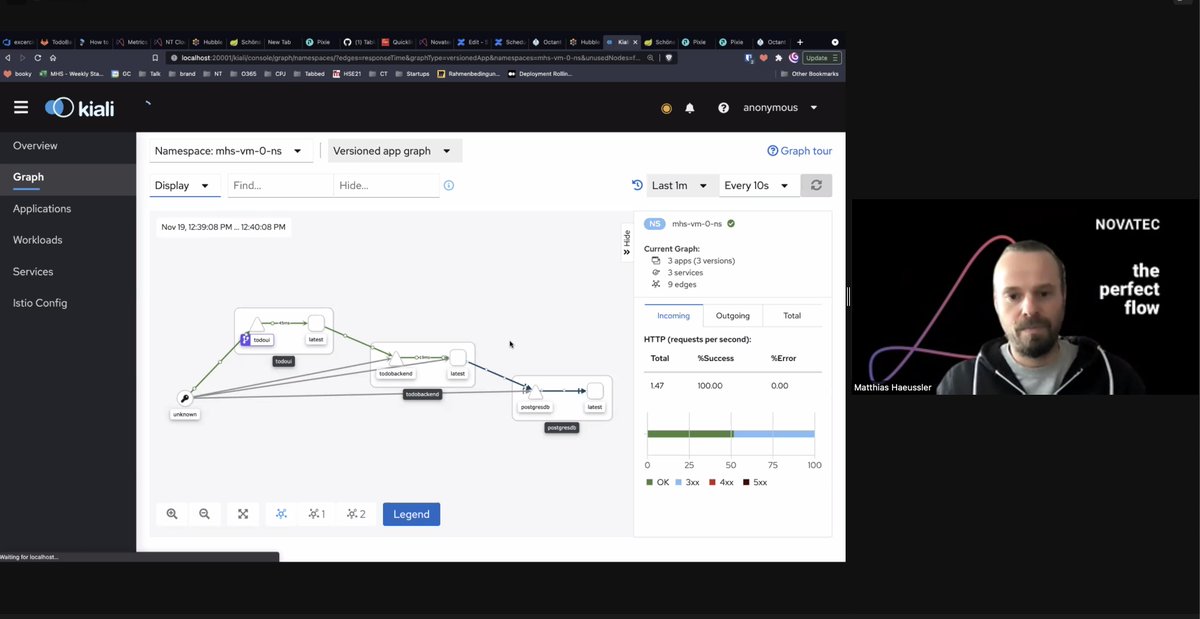Open Istio Config in sidebar
Viewport: 1200px width, 619px height.
40,303
